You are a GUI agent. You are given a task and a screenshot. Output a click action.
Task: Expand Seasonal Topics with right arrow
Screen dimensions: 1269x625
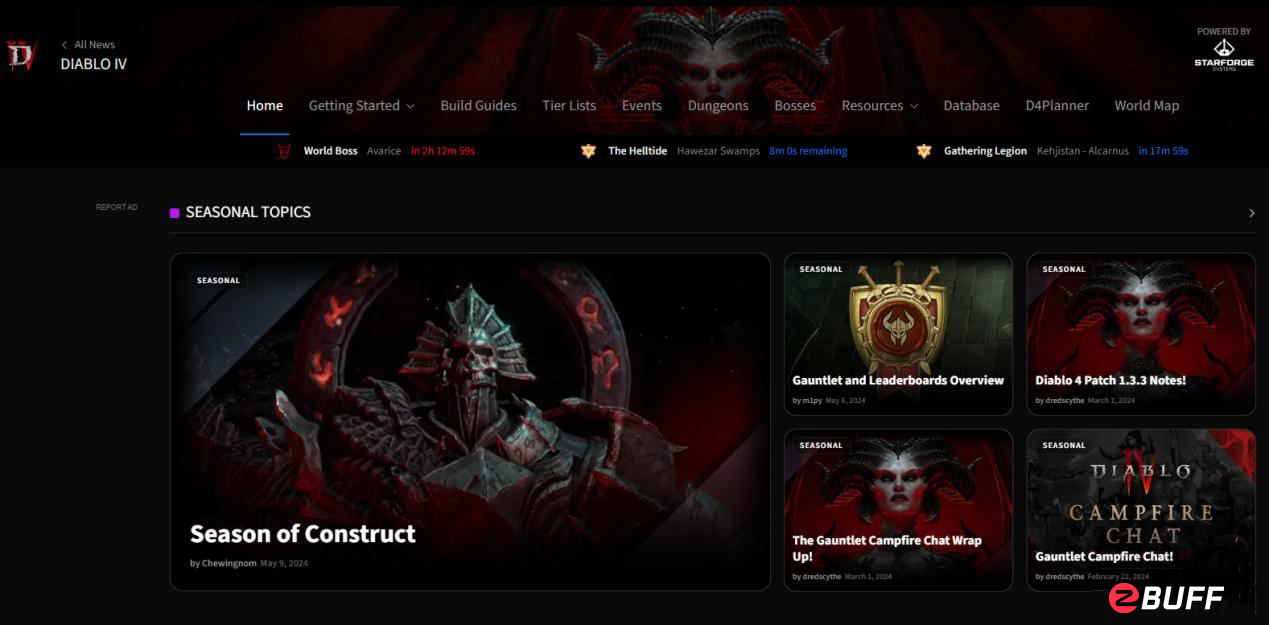click(x=1252, y=213)
